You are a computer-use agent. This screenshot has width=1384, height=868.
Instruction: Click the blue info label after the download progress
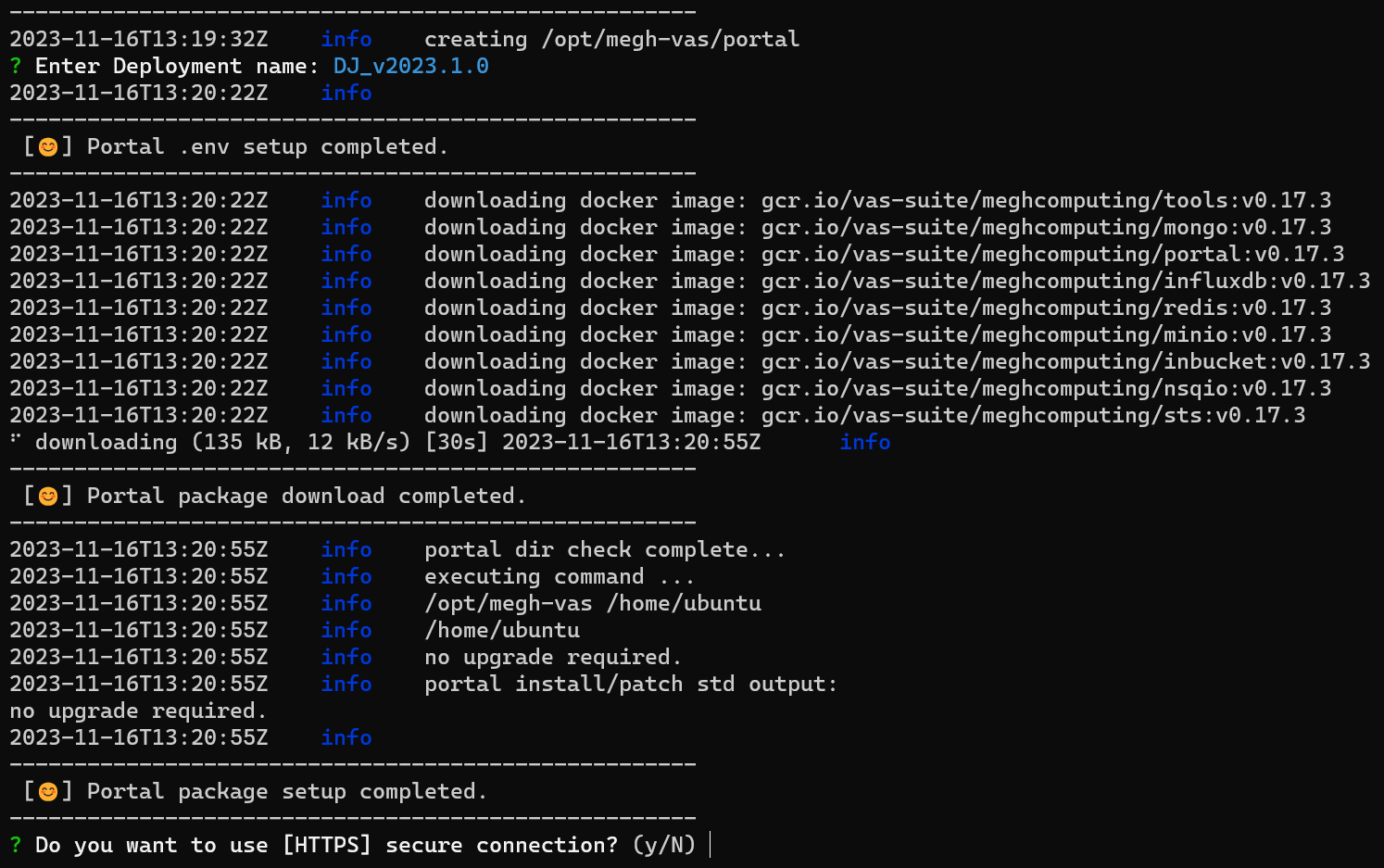pyautogui.click(x=864, y=443)
